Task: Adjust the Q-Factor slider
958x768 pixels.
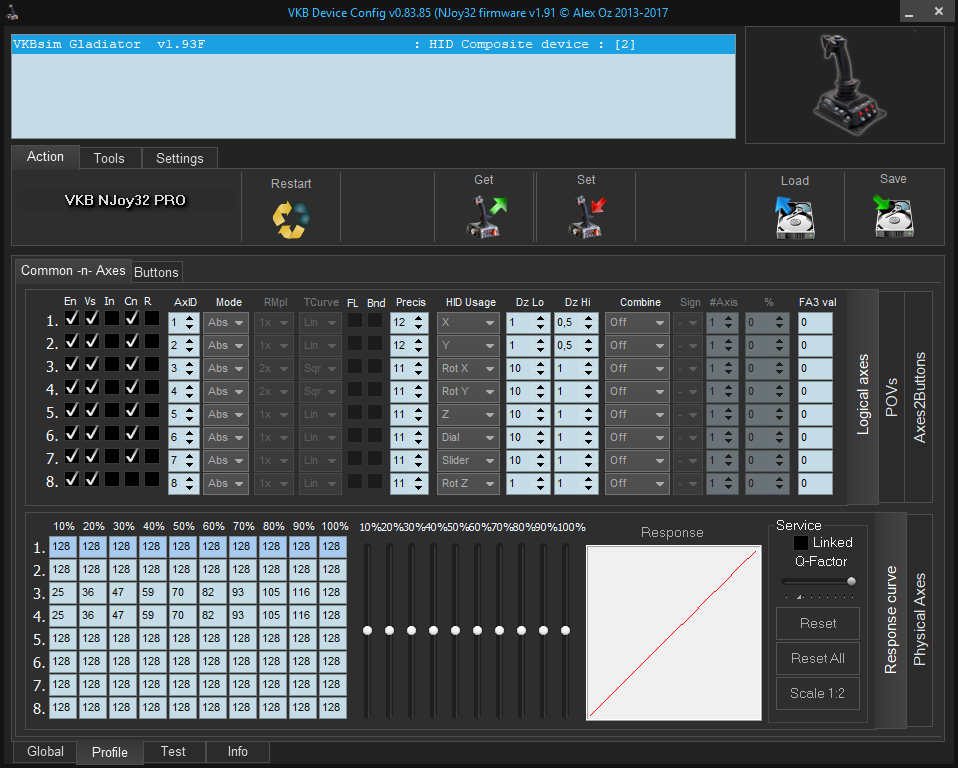Action: click(851, 581)
